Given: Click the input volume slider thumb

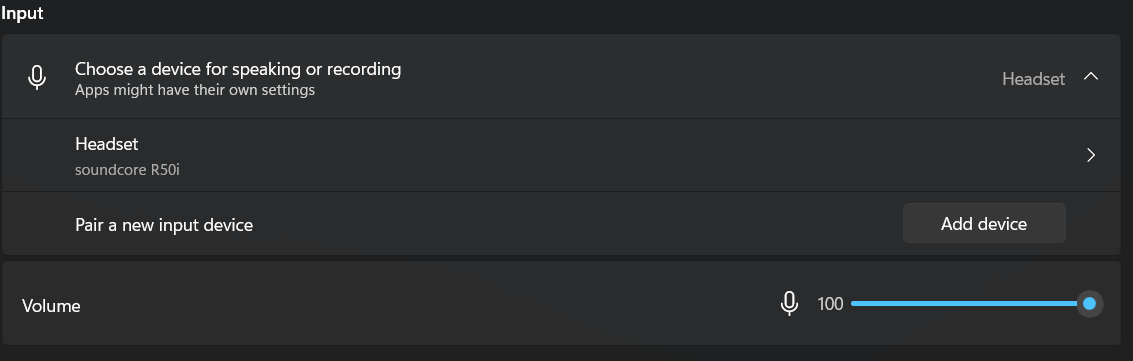Looking at the screenshot, I should (1090, 304).
